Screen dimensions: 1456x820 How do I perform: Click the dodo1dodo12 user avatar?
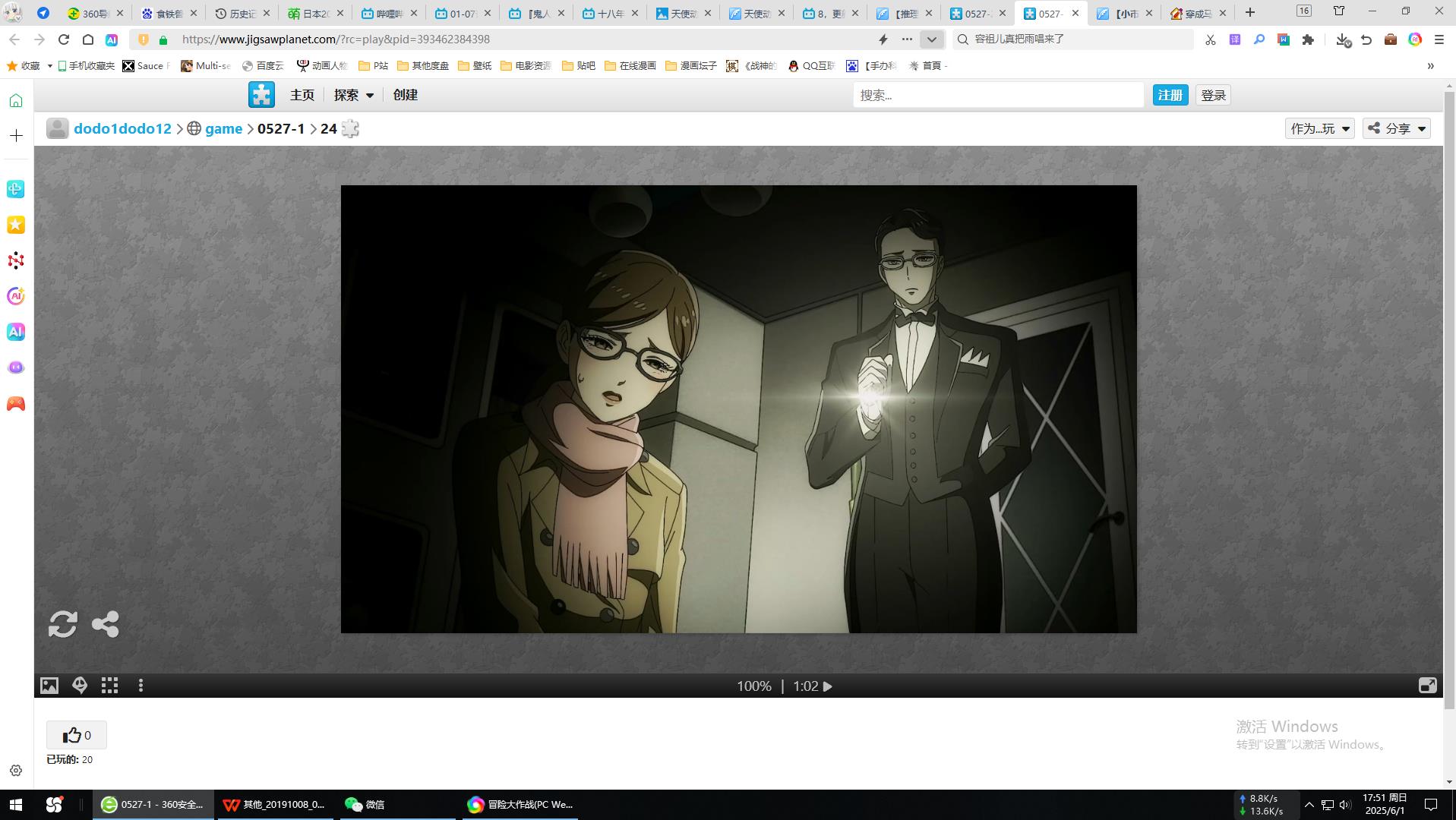[x=58, y=128]
